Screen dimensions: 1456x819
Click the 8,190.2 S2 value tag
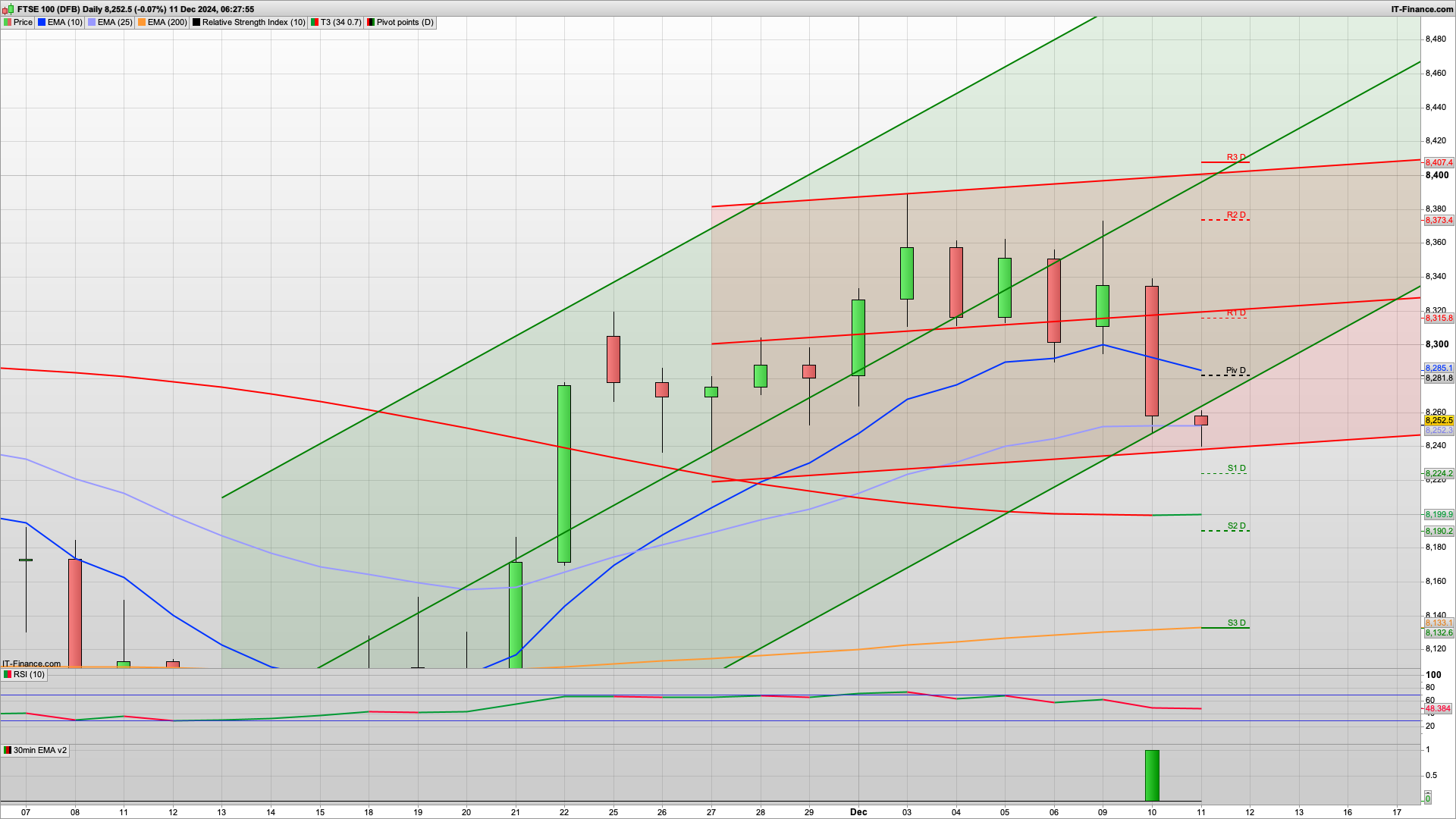1439,532
